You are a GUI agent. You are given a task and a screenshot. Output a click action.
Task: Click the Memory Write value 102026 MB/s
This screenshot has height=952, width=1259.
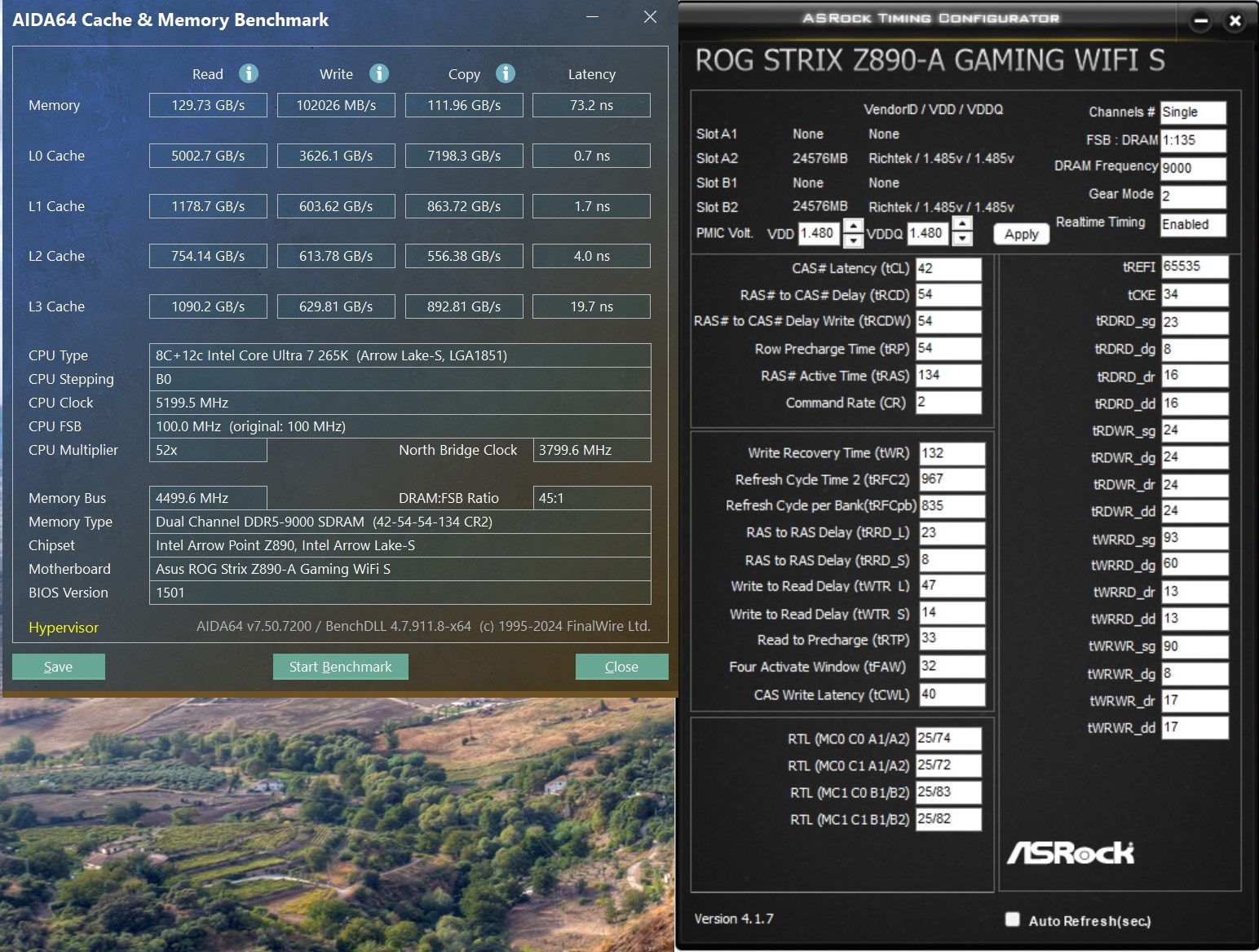[x=336, y=105]
